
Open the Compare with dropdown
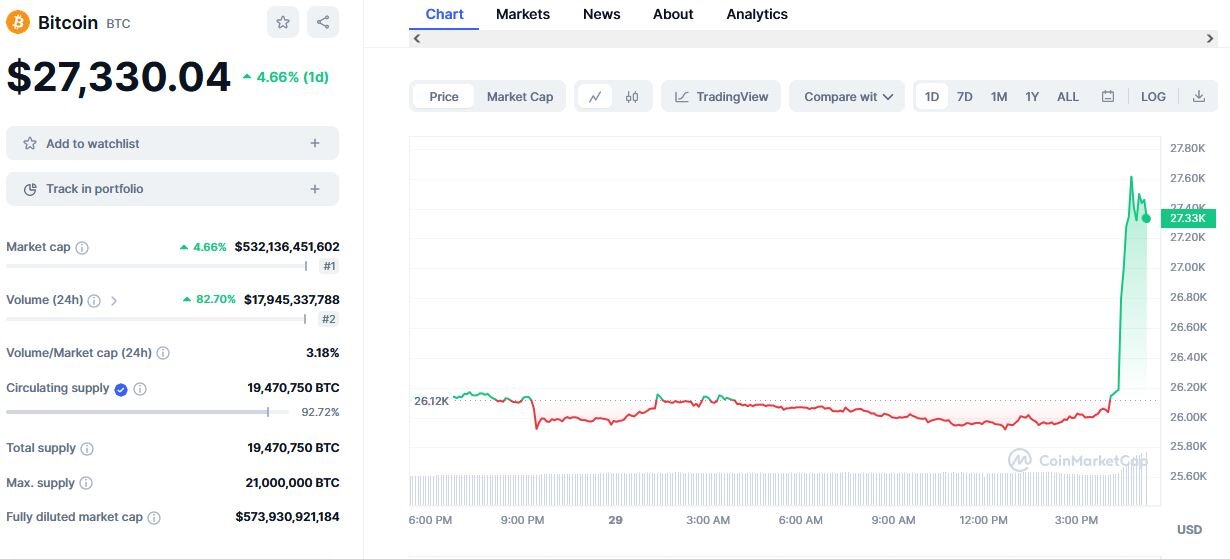[848, 97]
